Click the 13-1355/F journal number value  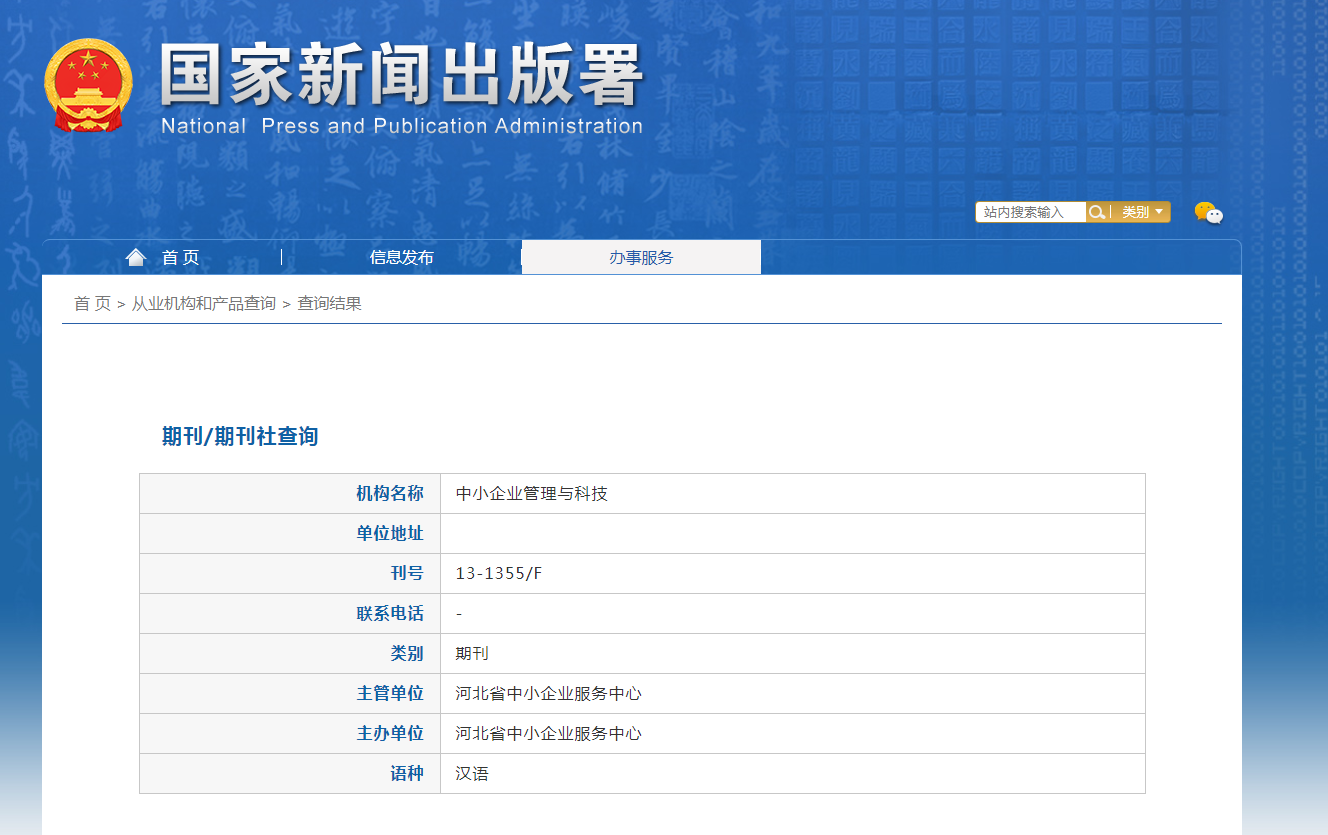click(498, 573)
